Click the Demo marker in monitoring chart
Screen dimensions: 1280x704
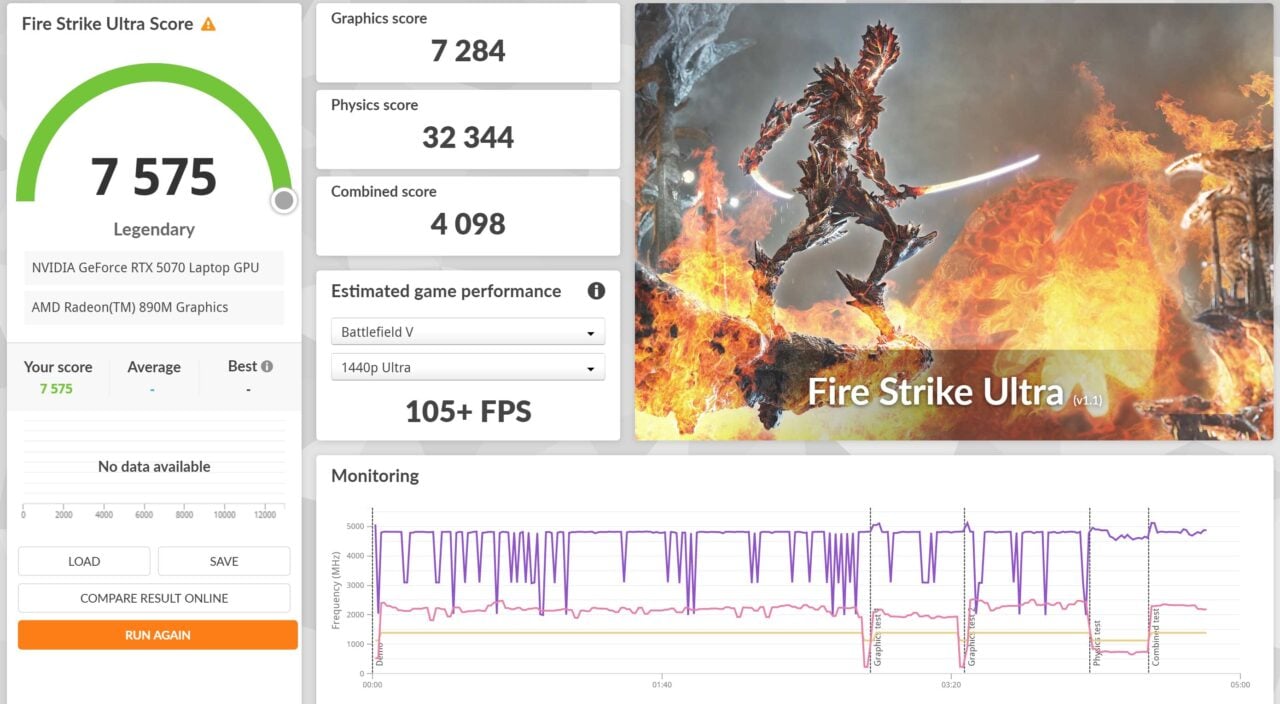[x=379, y=654]
